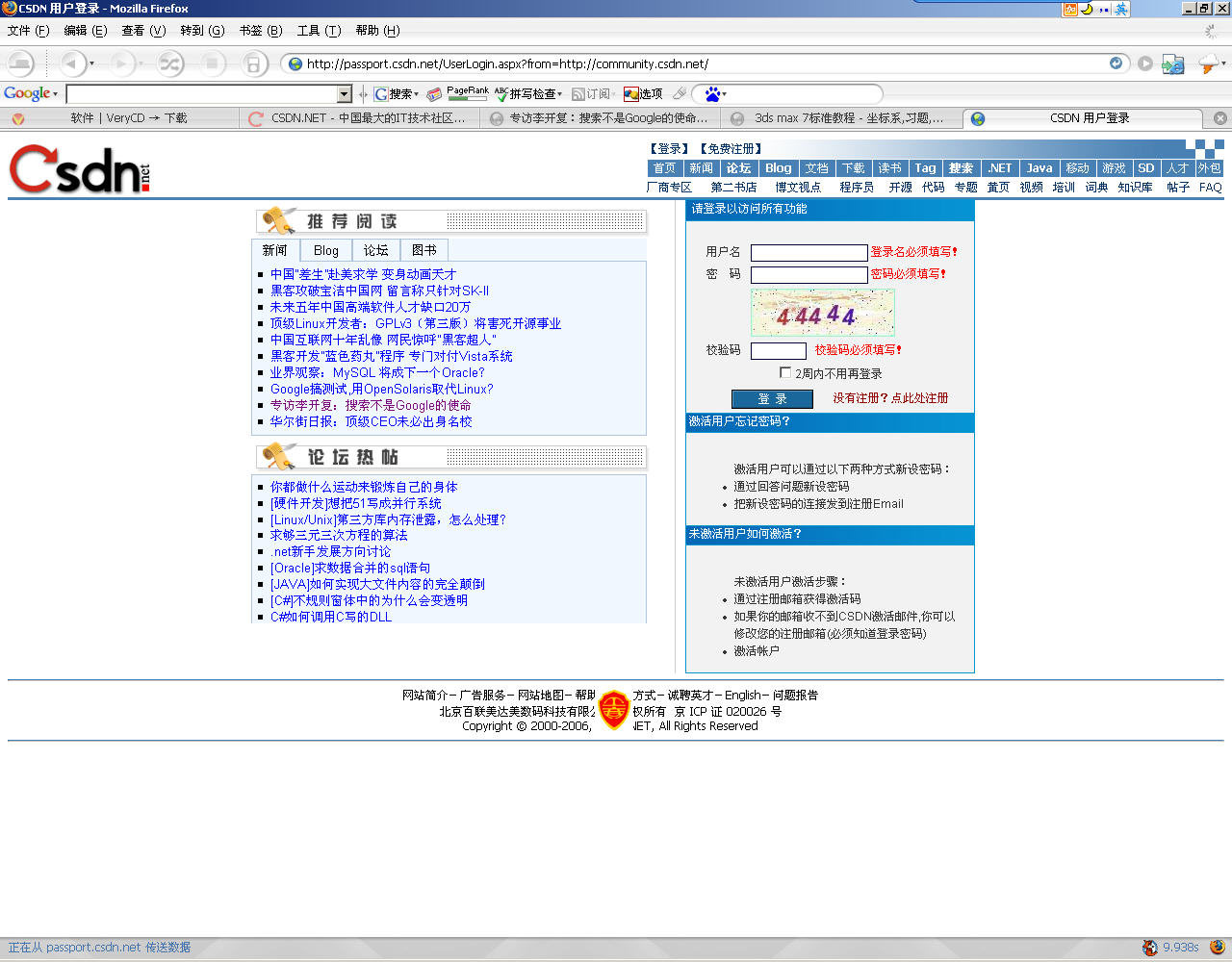This screenshot has height=962, width=1232.
Task: Run spell check with 拼写检查 button
Action: point(528,93)
